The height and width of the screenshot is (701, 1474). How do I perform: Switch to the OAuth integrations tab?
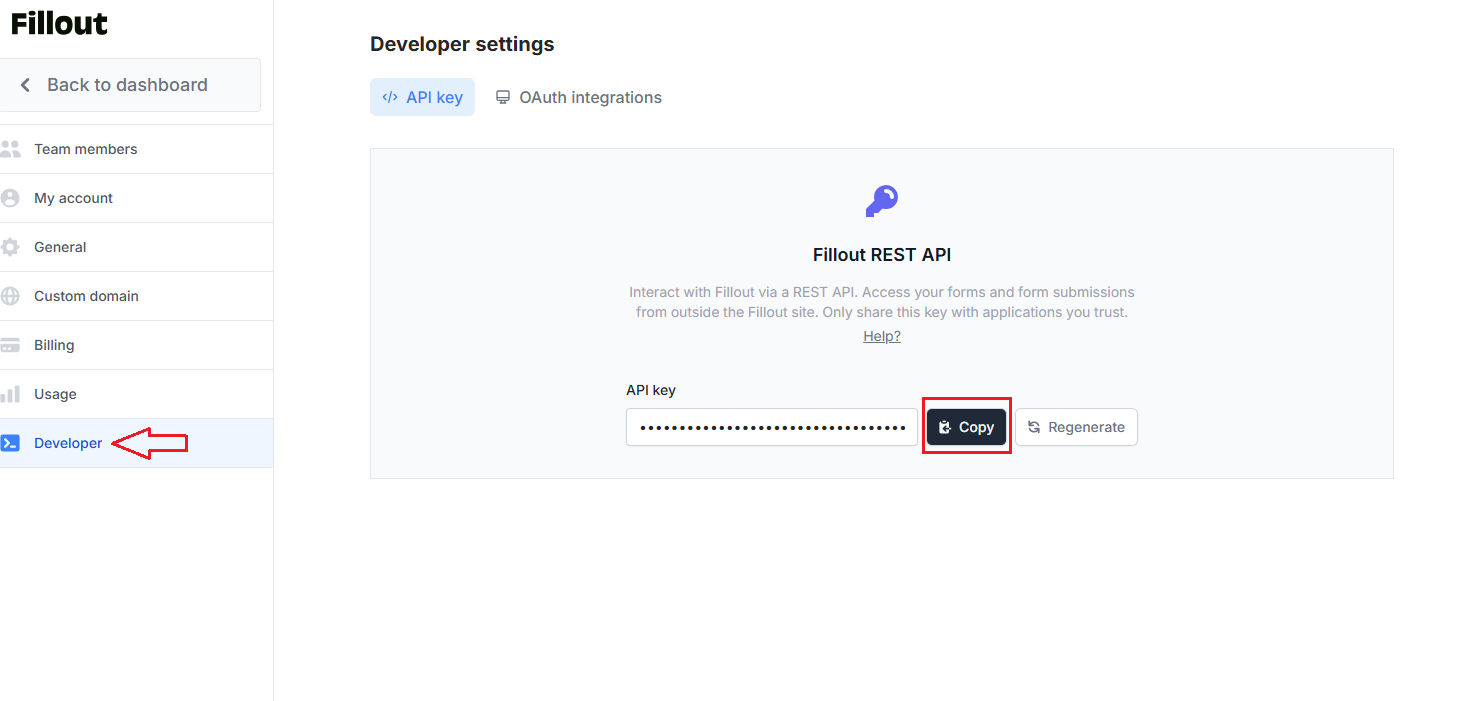579,97
